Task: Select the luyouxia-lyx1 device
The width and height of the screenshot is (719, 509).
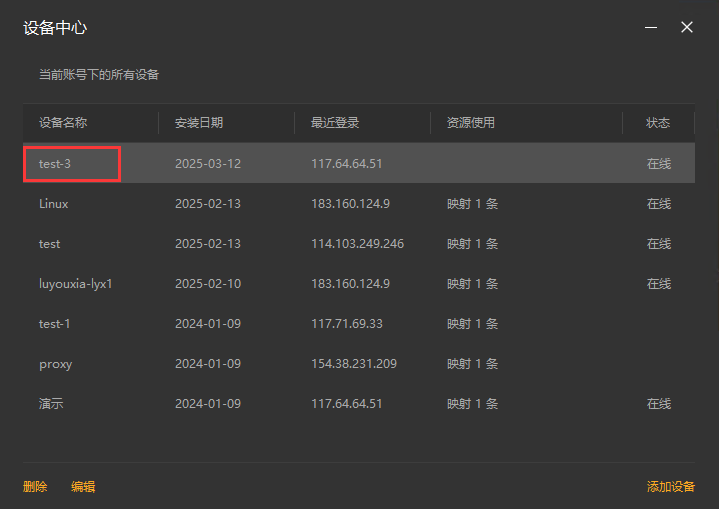Action: point(76,284)
